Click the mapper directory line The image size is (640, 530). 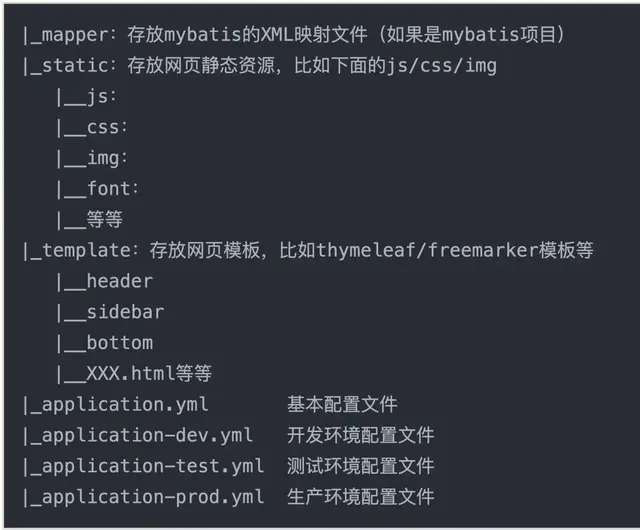(294, 35)
